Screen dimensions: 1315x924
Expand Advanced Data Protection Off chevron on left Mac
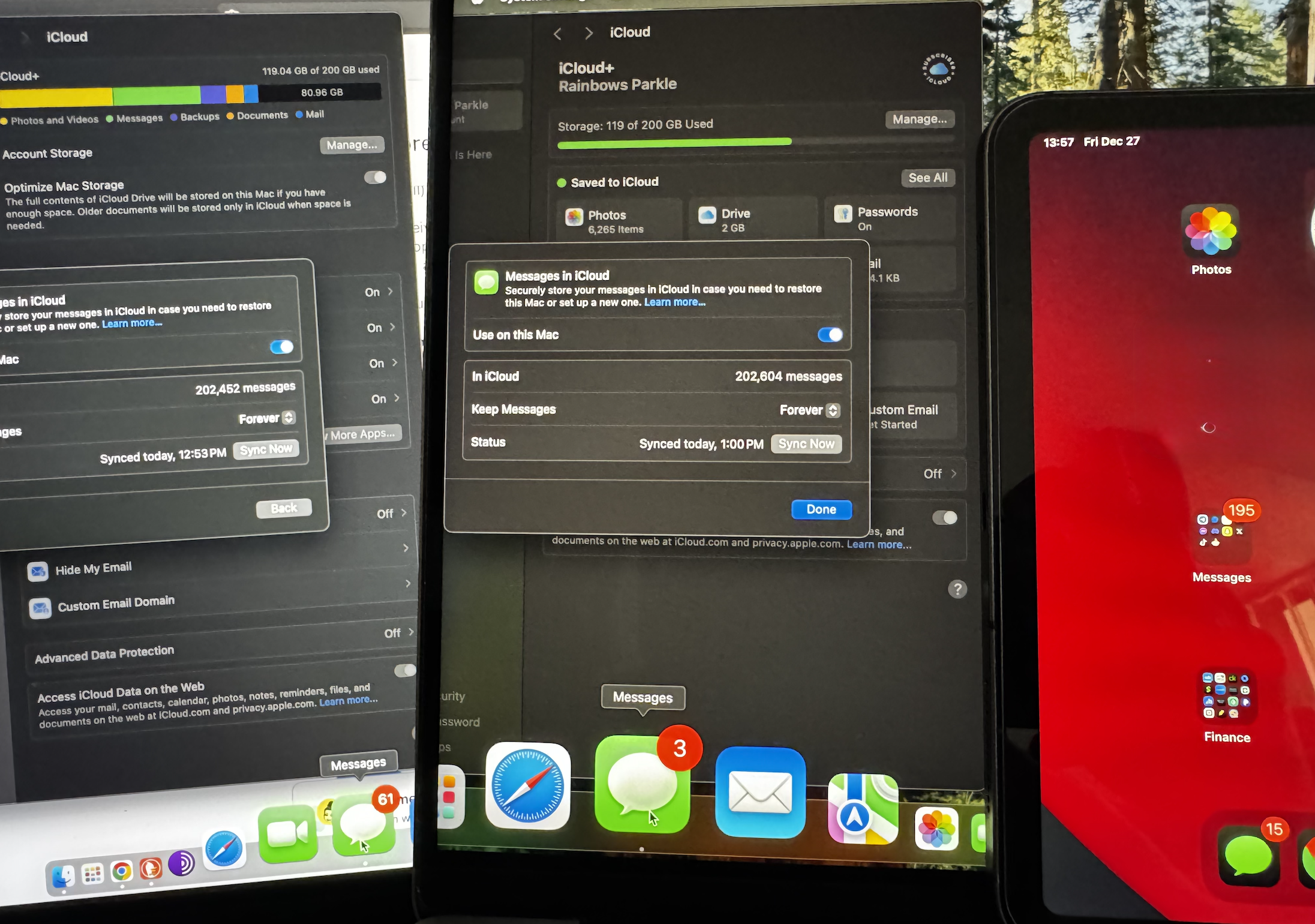411,632
